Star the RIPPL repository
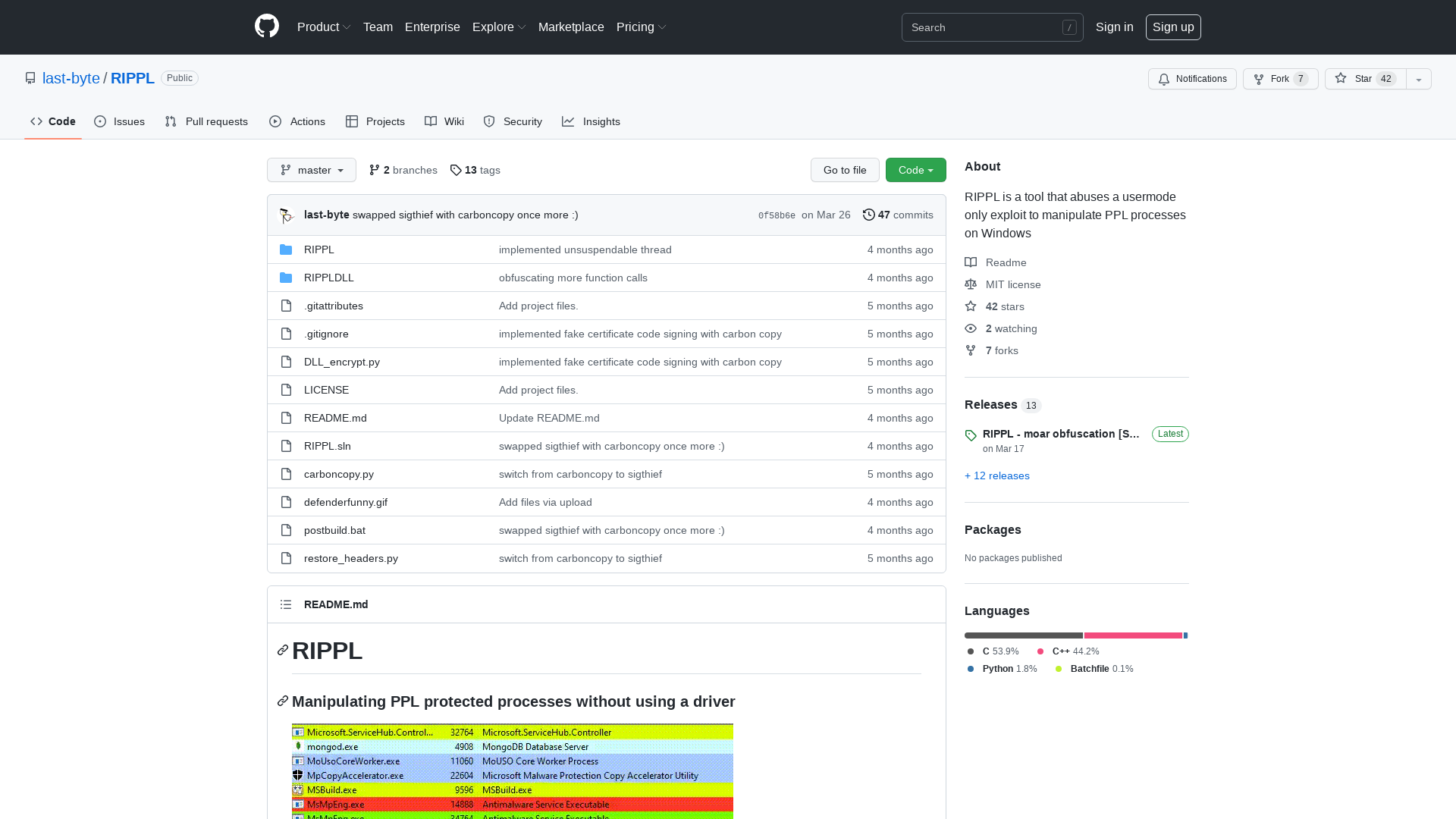Screen dimensions: 1456x819 (x=1363, y=79)
